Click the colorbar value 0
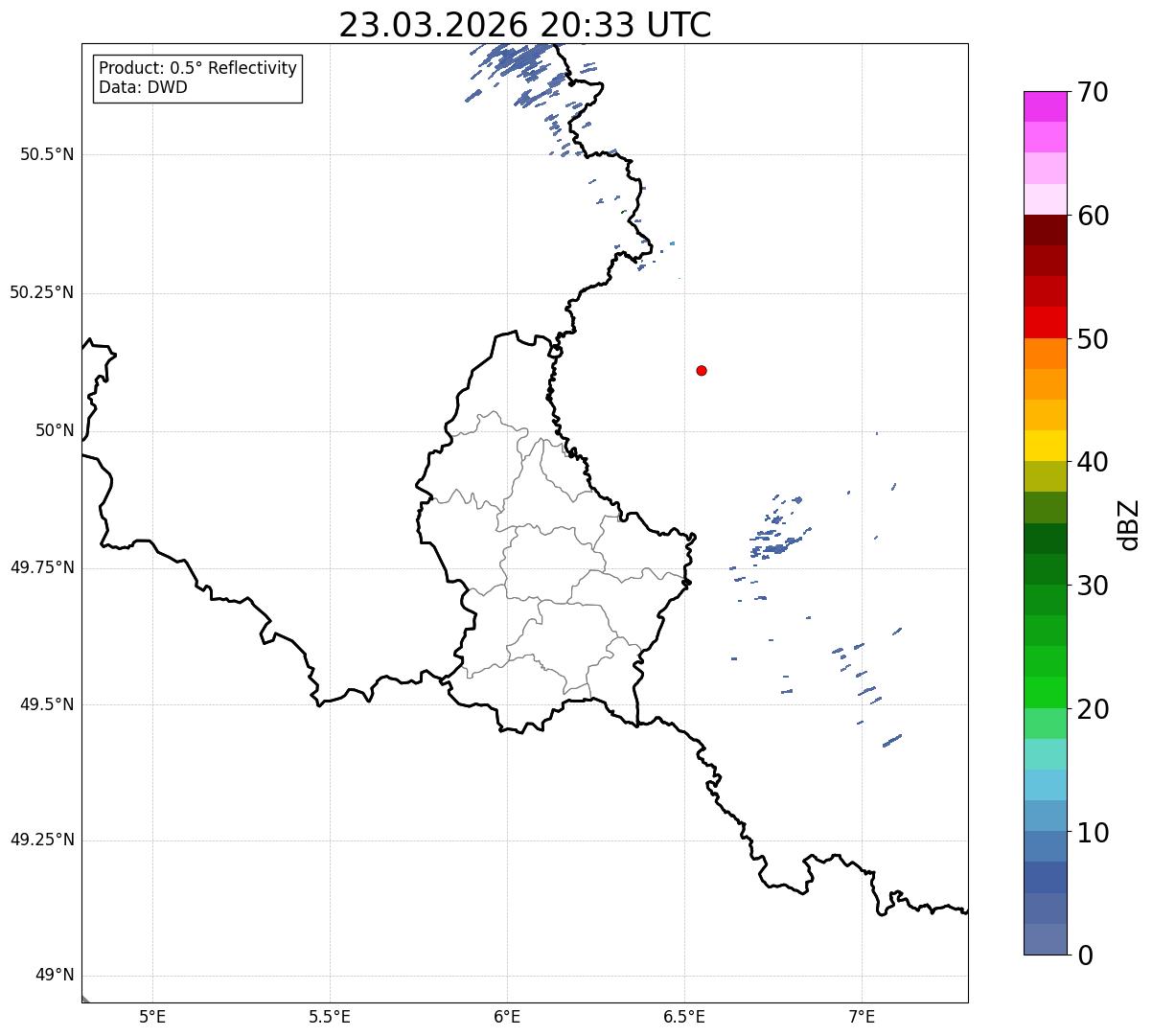1152x1036 pixels. (1085, 955)
